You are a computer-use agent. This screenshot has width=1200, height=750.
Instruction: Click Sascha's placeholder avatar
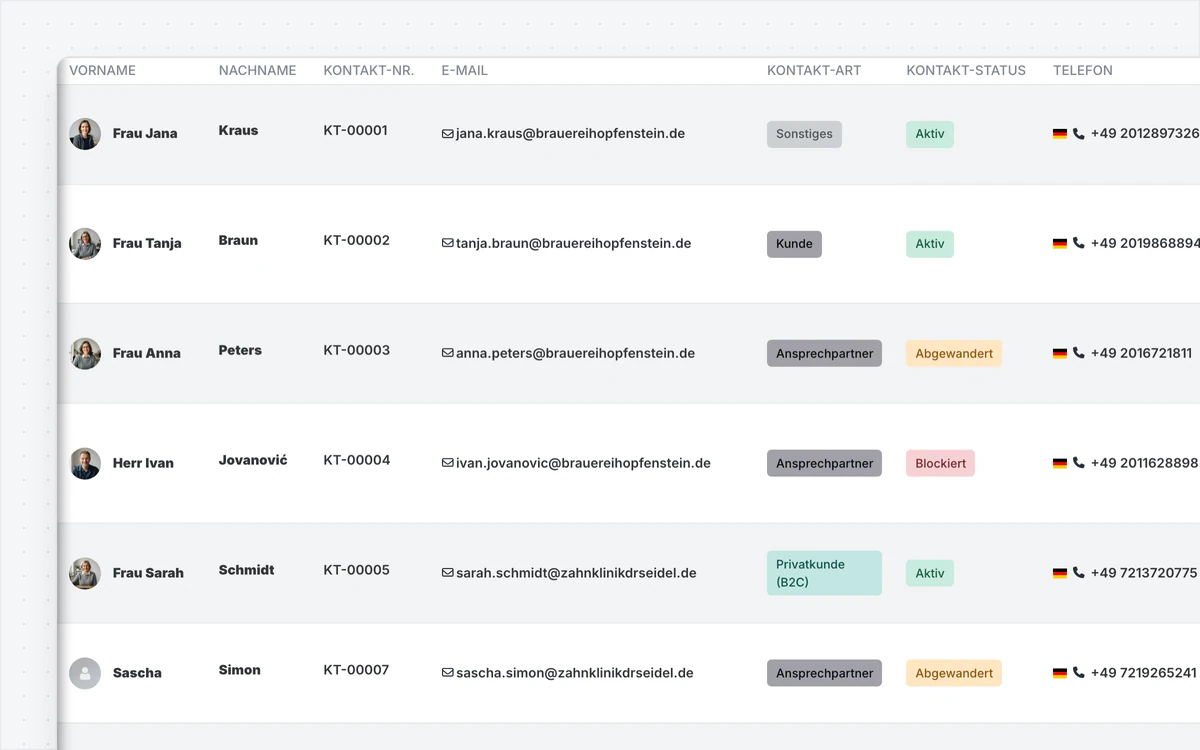point(85,674)
